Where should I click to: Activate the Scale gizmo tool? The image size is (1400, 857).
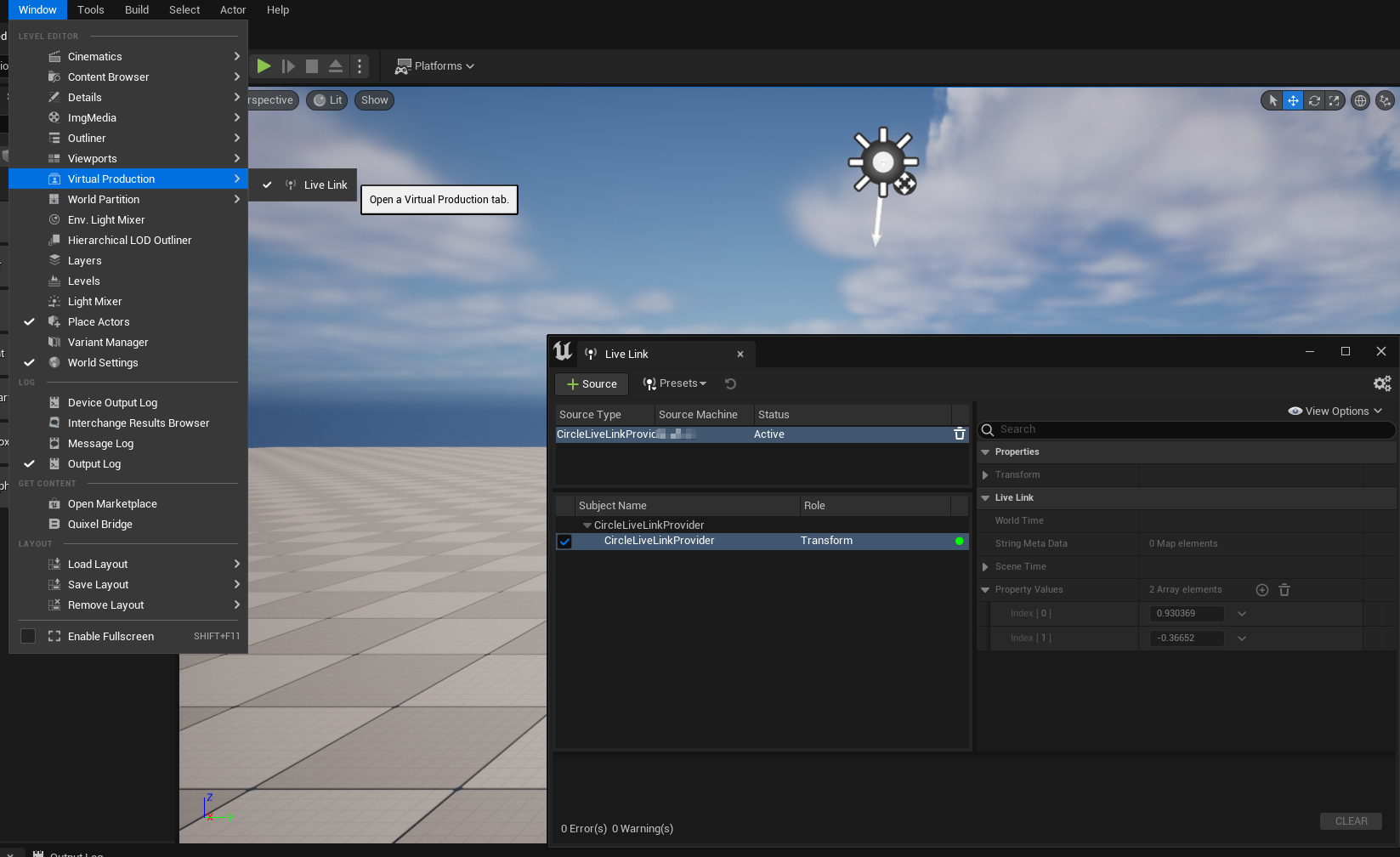(x=1335, y=100)
